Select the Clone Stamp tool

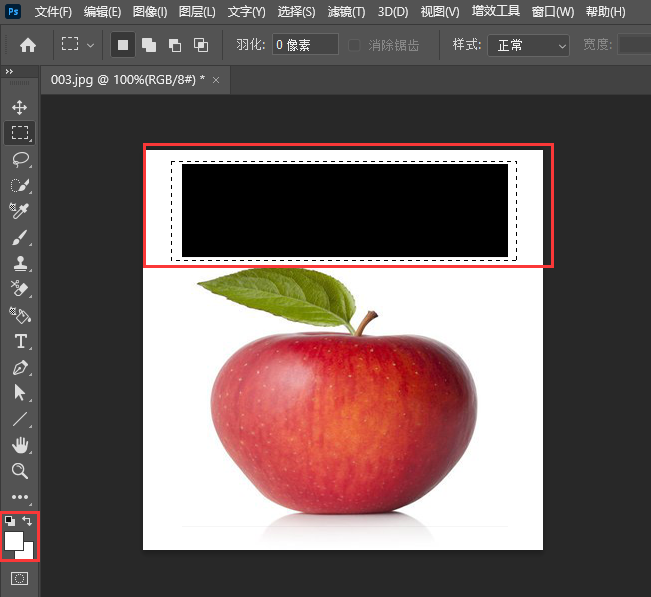tap(19, 264)
